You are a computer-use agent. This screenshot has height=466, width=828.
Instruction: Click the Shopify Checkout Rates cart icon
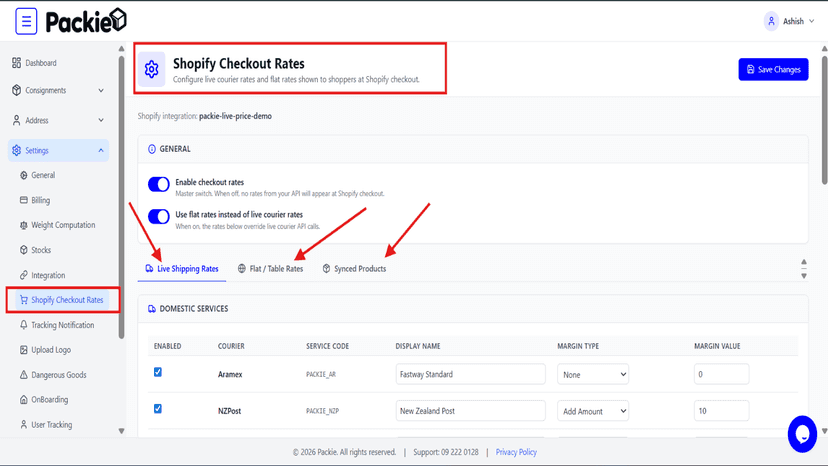23,300
